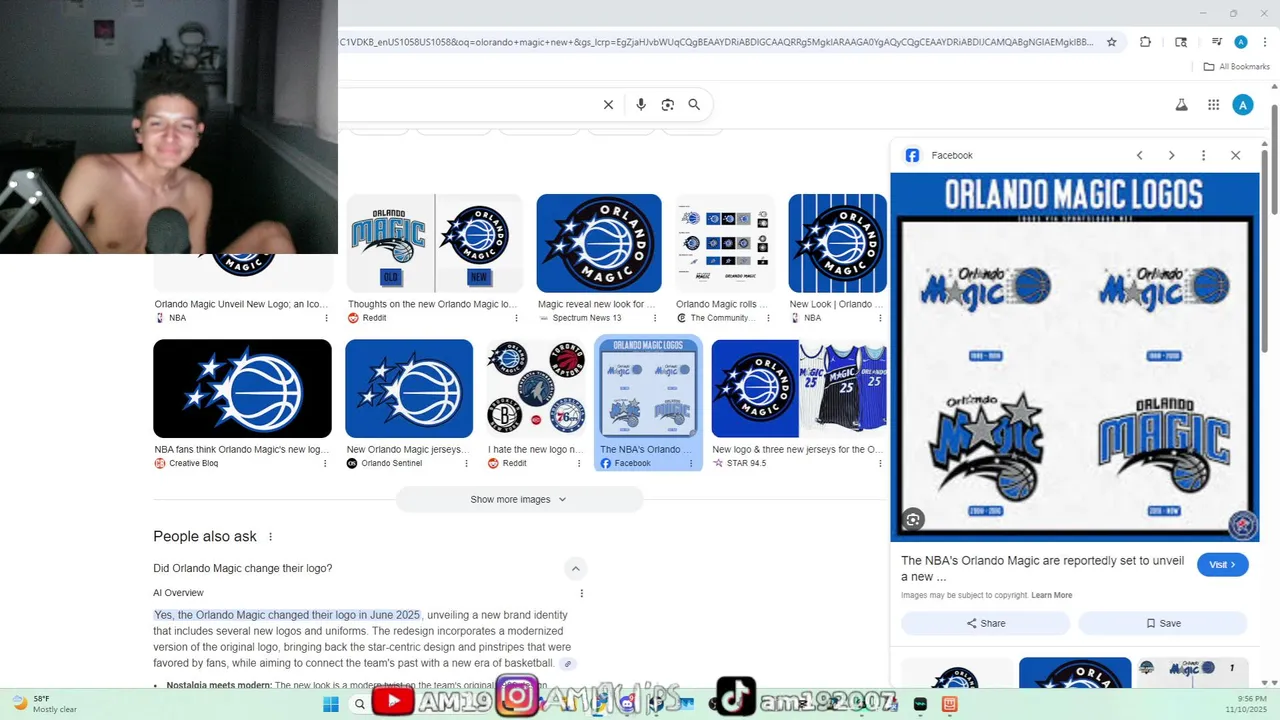Click 'NBA fans think Orlando Magic's new logo' title
The width and height of the screenshot is (1280, 720).
click(241, 449)
